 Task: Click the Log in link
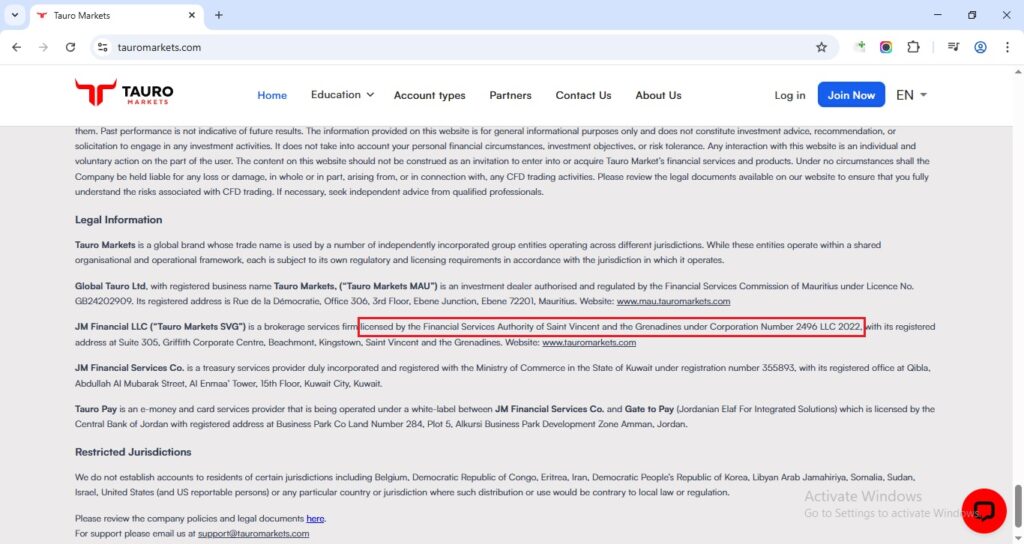click(x=790, y=95)
